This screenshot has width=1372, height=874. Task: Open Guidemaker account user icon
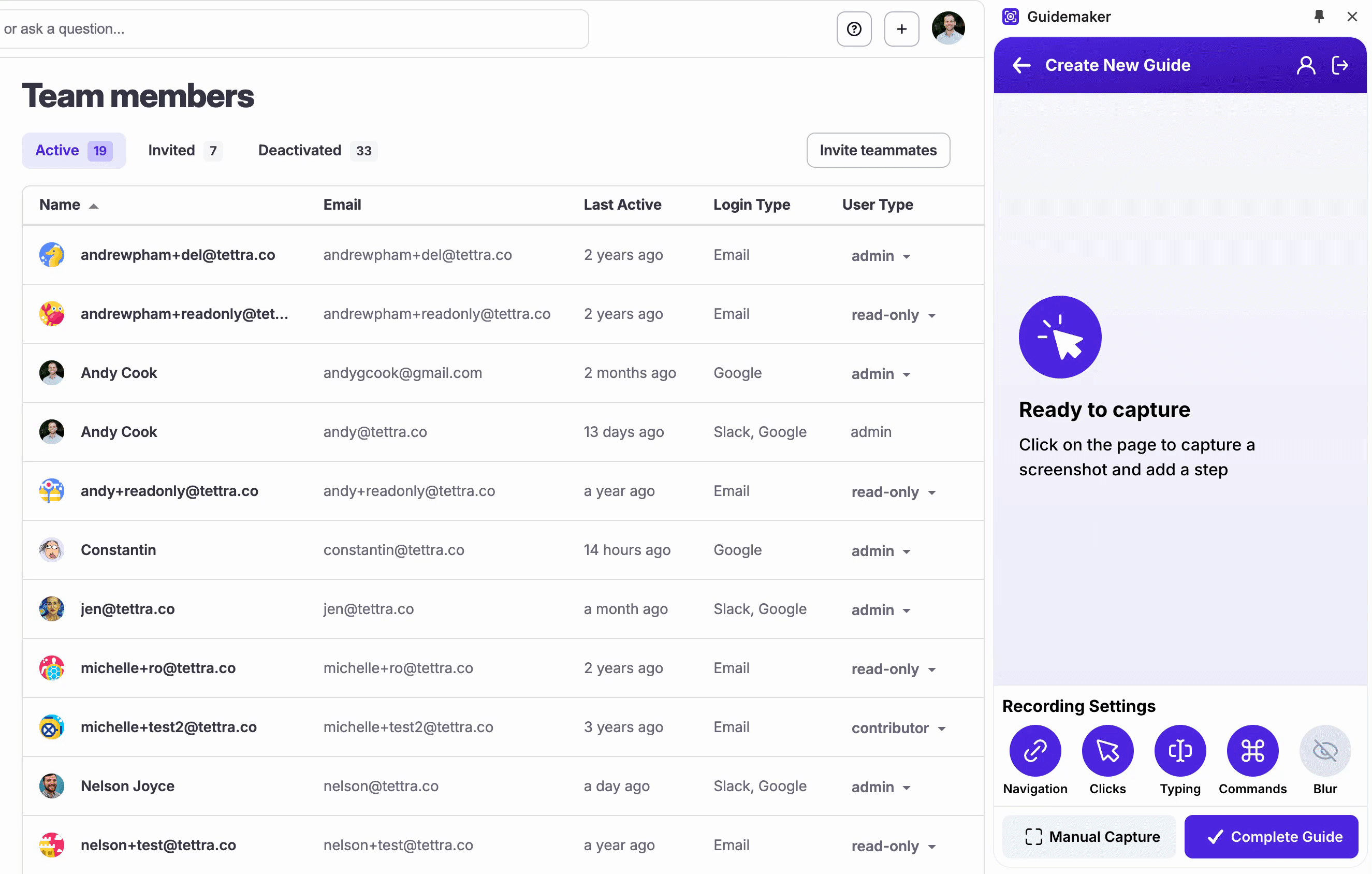(x=1305, y=66)
